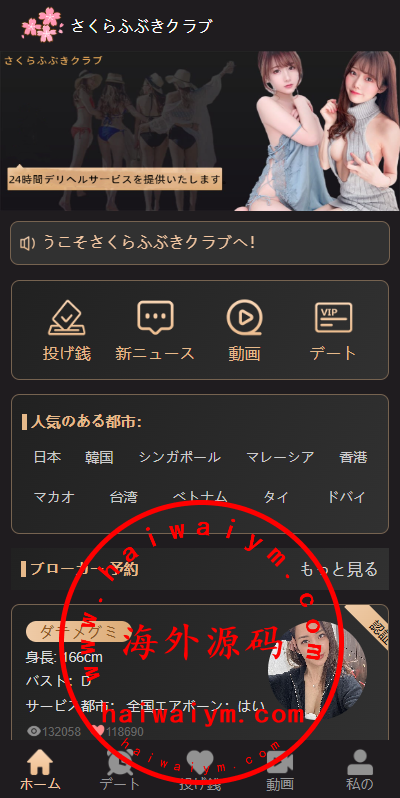
Task: Open the 動画 play circle icon
Action: 244,318
